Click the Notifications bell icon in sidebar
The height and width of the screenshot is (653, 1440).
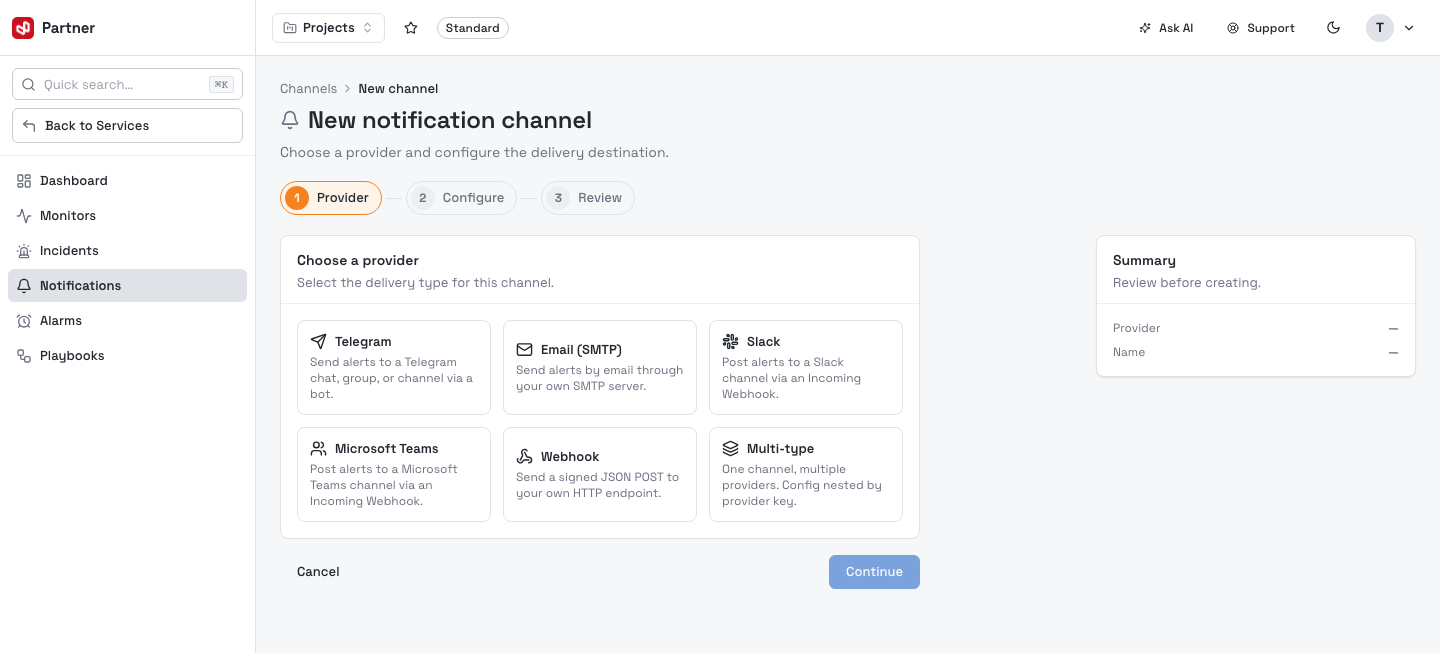pos(24,286)
